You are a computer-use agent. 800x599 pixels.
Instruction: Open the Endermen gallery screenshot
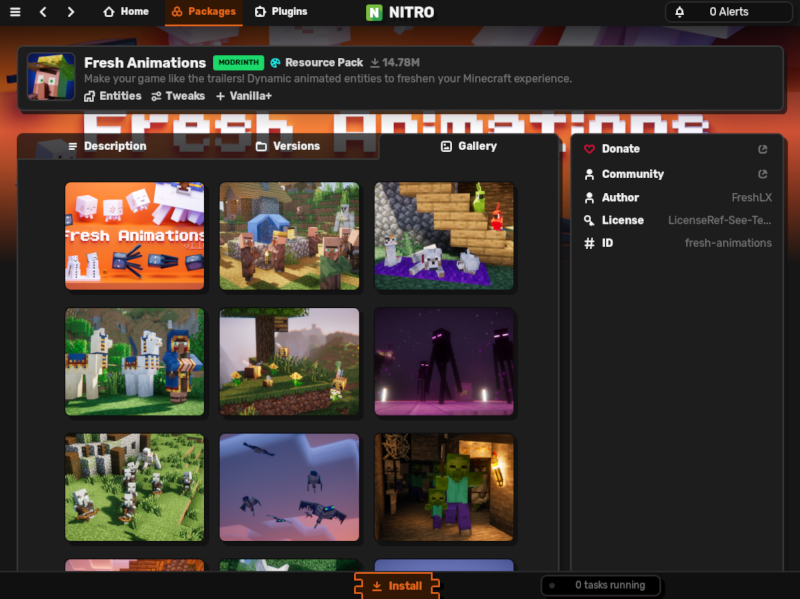click(444, 361)
